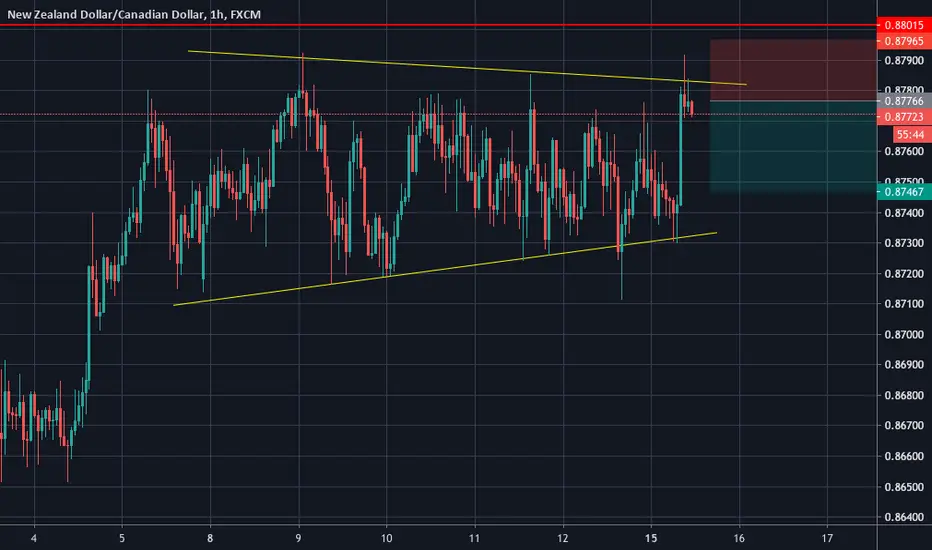Click date 10 on the time axis

coord(386,538)
